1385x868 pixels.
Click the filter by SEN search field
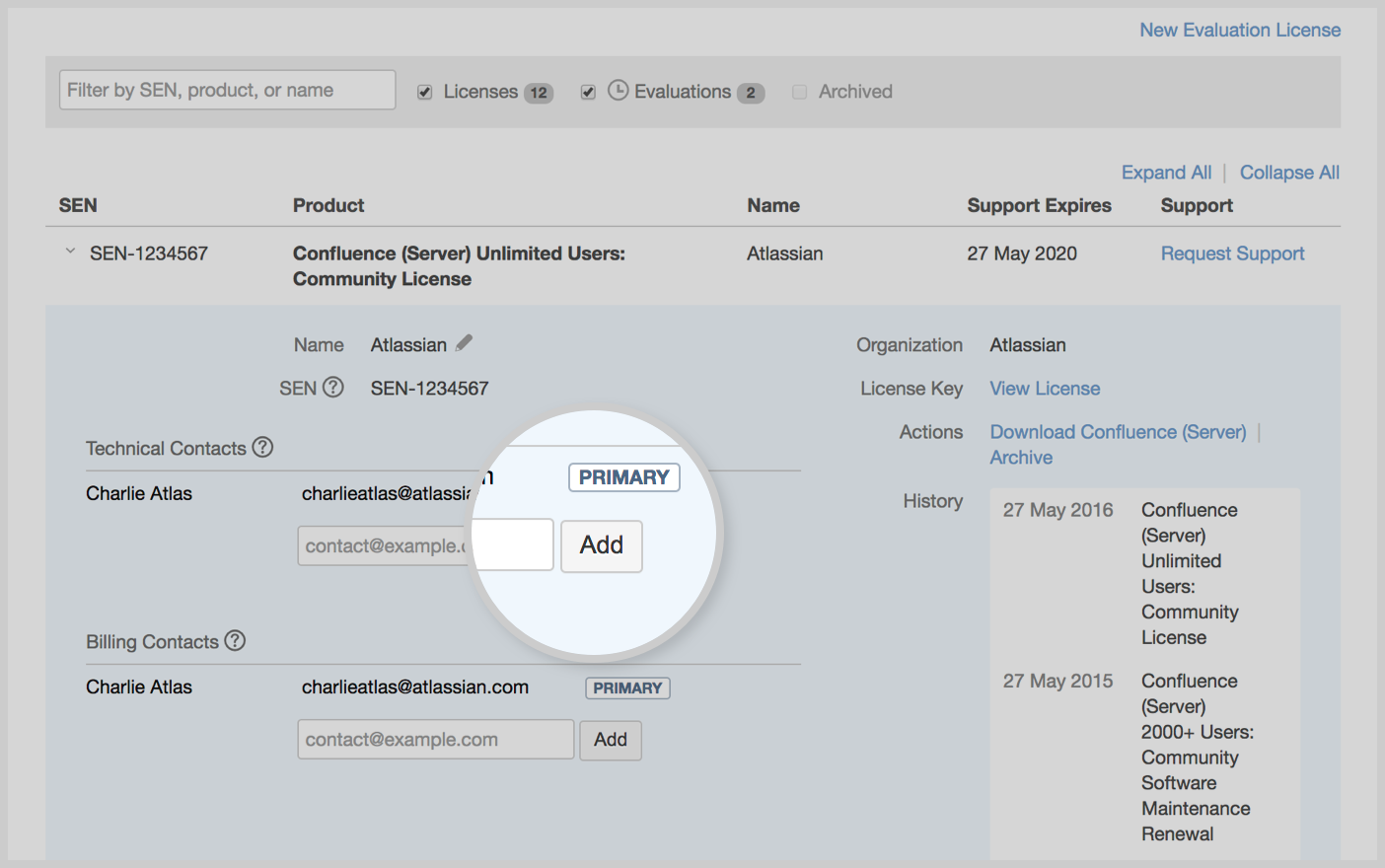click(x=227, y=90)
